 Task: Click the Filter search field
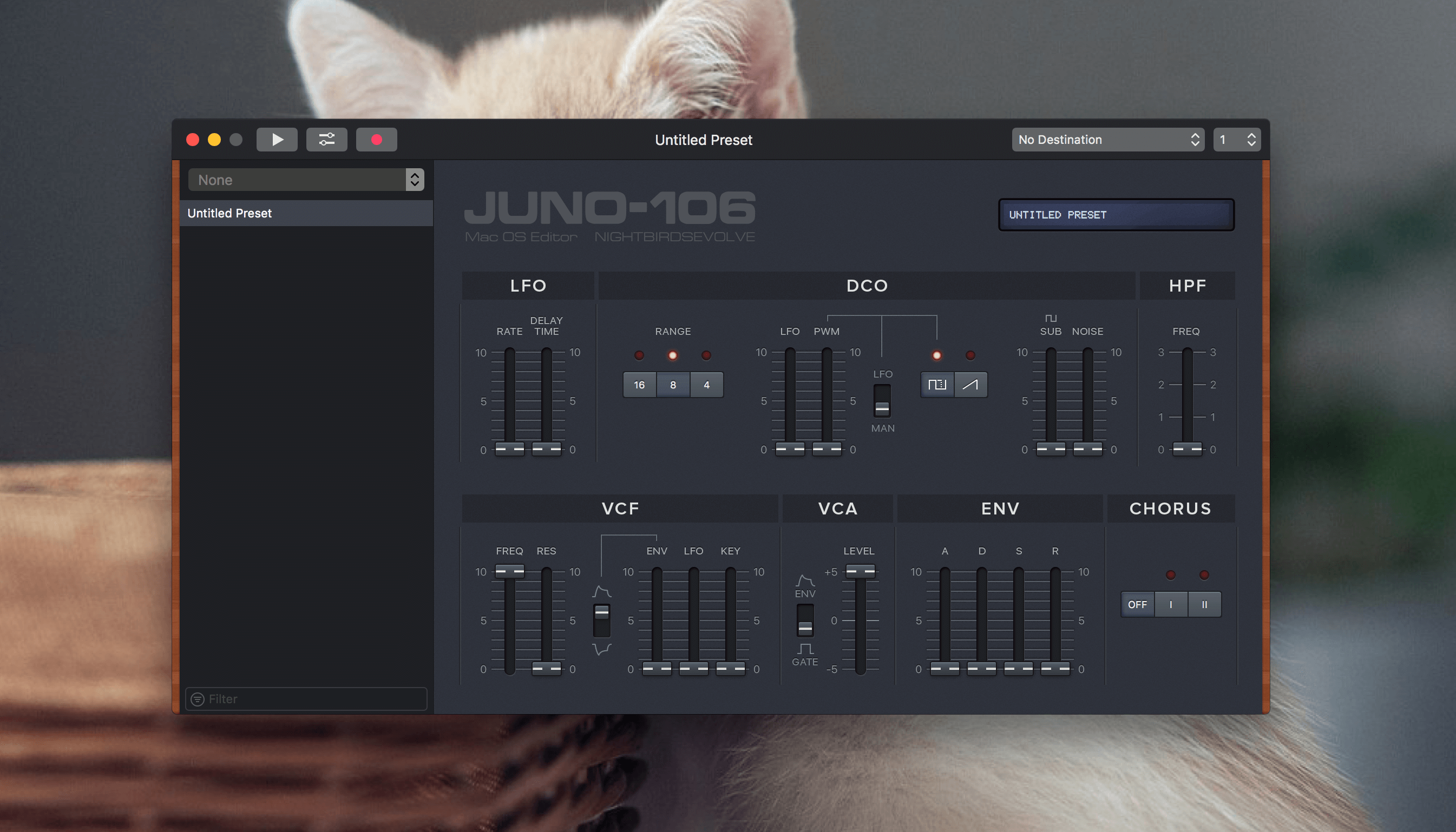306,699
